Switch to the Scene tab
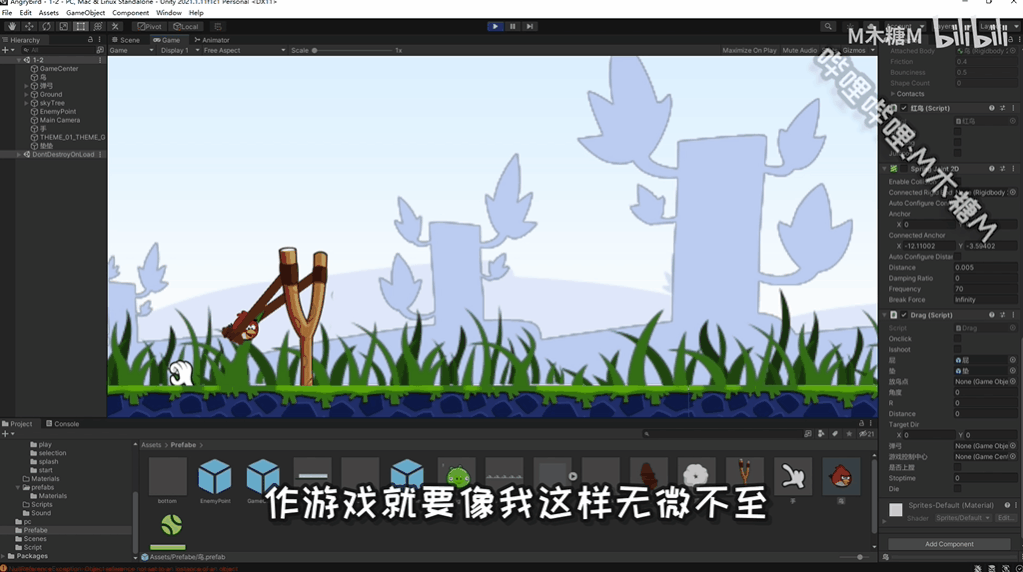Viewport: 1023px width, 572px height. (x=126, y=40)
